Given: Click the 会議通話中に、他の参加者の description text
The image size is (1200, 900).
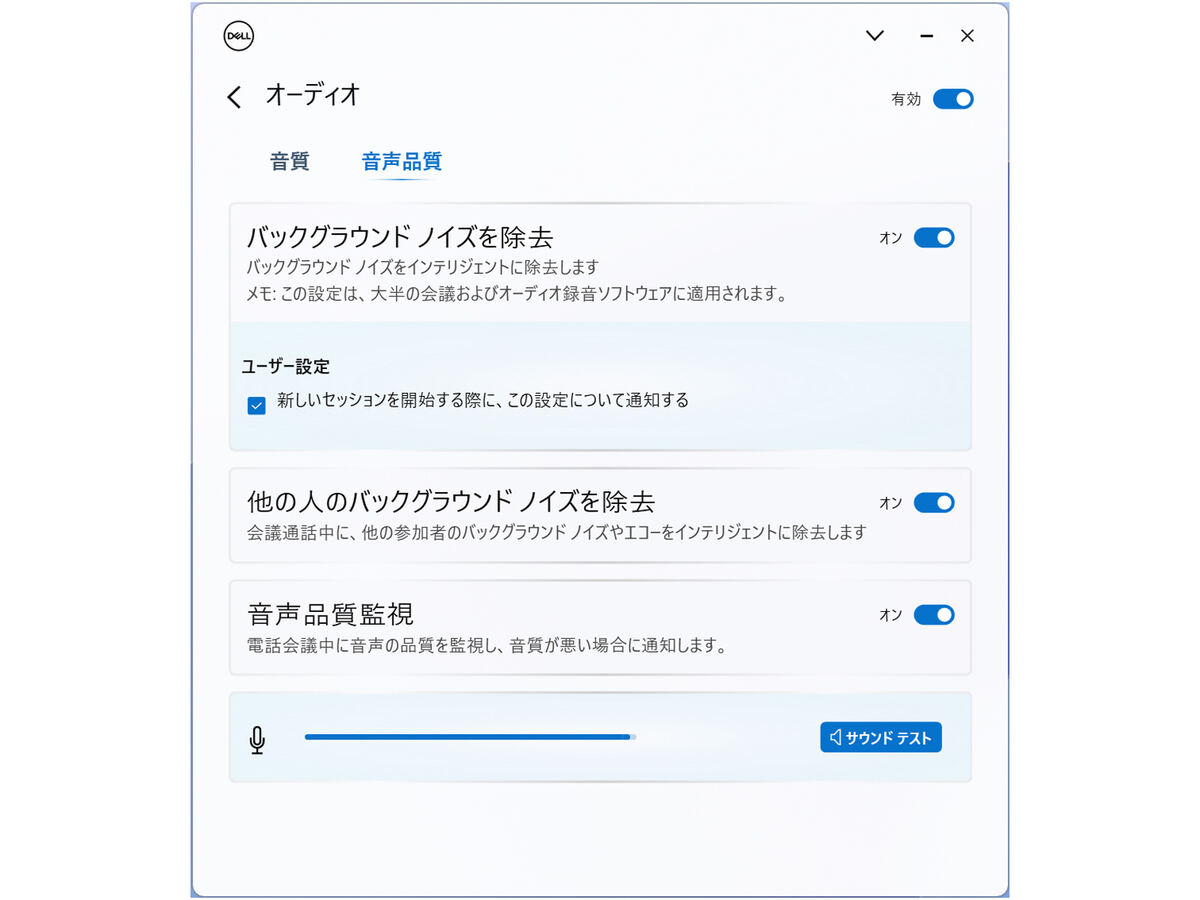Looking at the screenshot, I should pyautogui.click(x=556, y=533).
